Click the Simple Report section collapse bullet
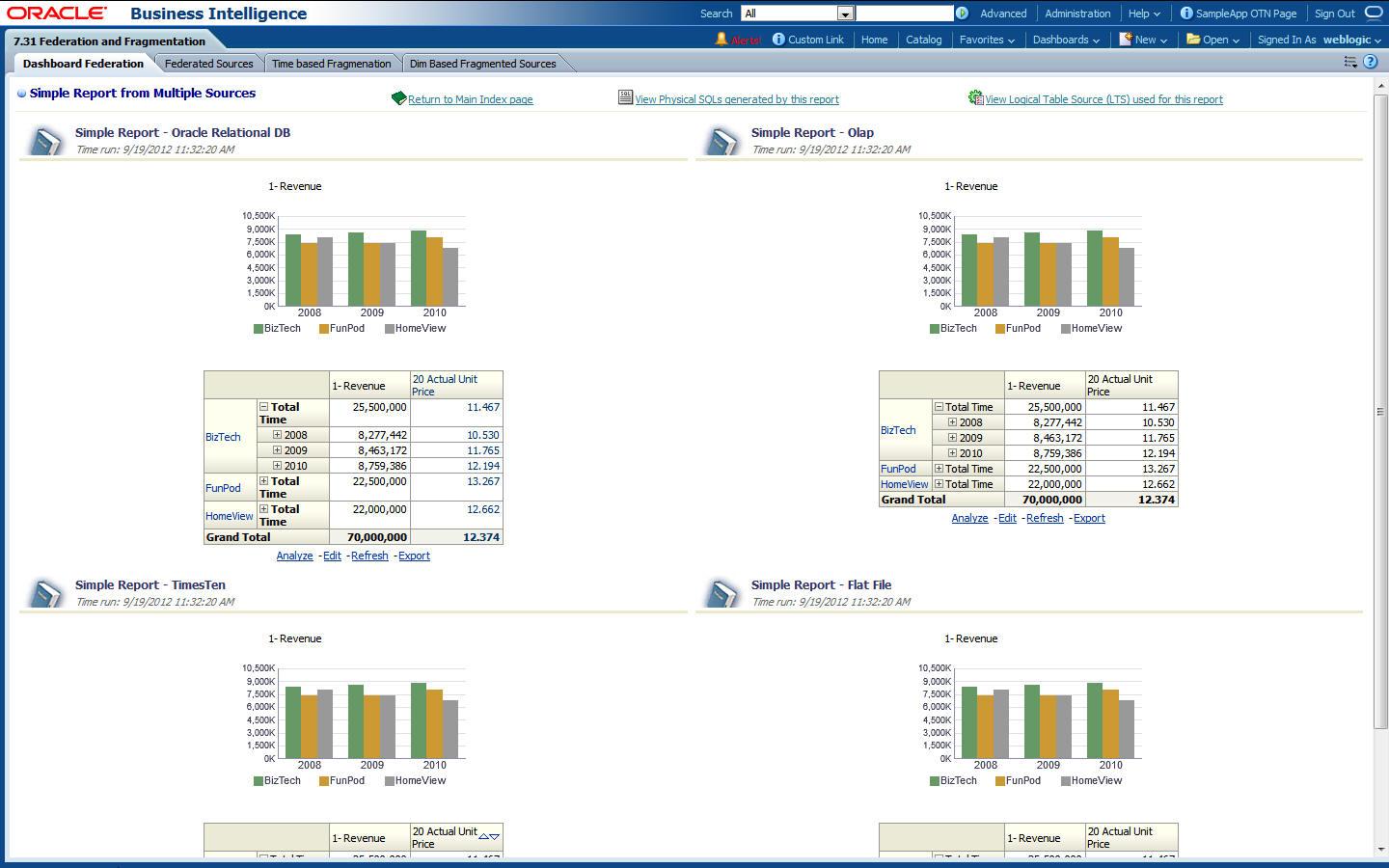Screen dimensions: 1389x868 tap(21, 95)
